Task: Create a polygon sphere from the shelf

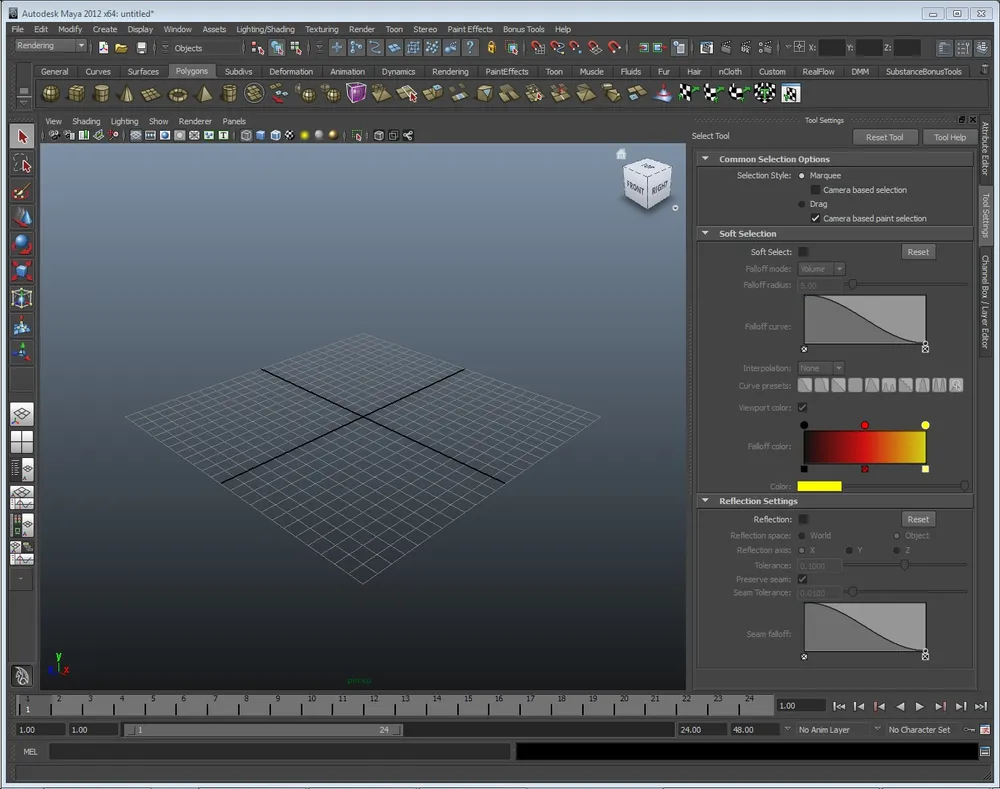Action: tap(50, 93)
